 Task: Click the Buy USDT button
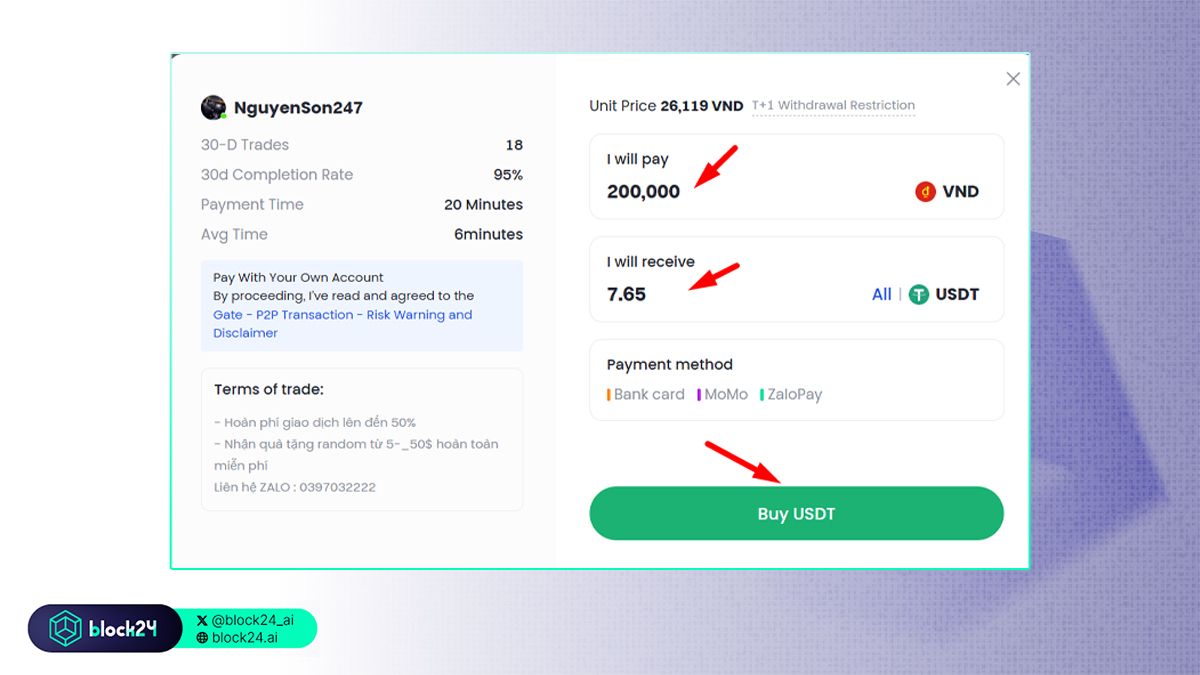pos(796,514)
